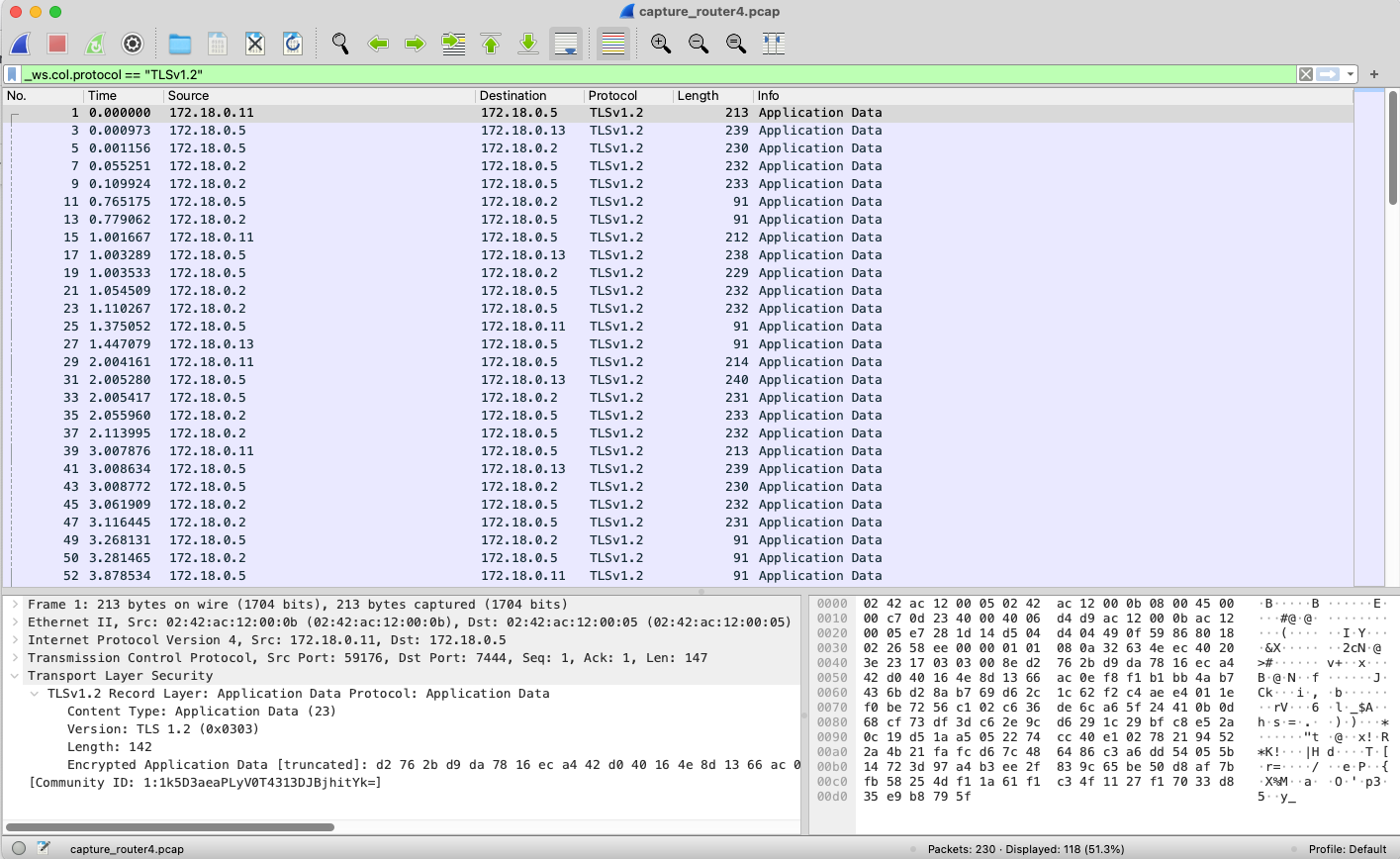
Task: Open capture options gear icon
Action: click(133, 44)
